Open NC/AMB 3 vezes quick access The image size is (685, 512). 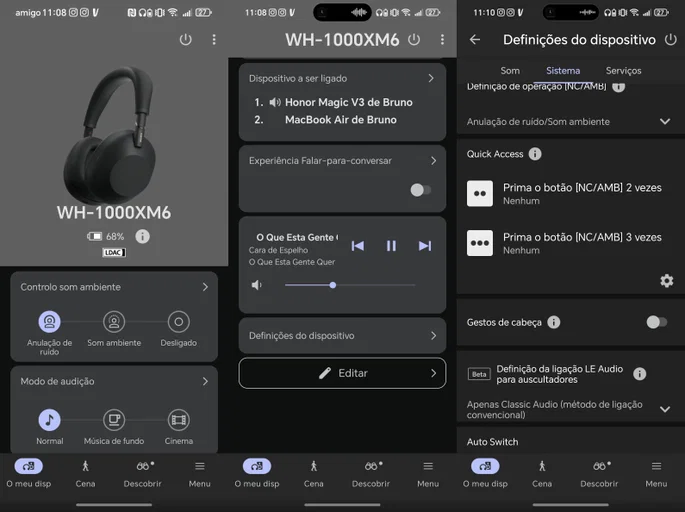[x=571, y=243]
